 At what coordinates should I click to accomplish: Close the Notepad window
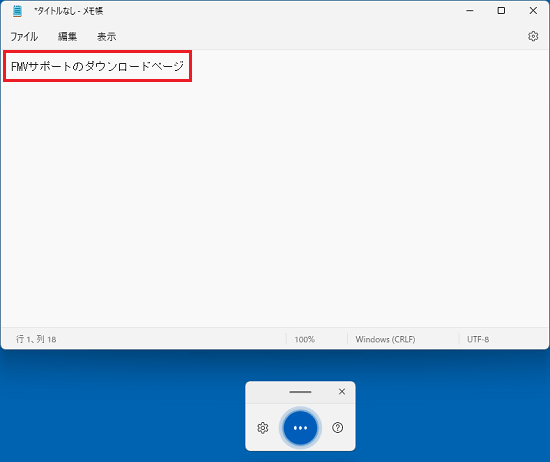tap(533, 11)
